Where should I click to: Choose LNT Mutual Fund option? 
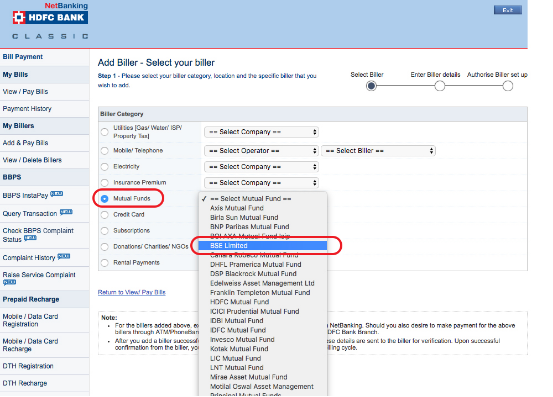pos(263,368)
